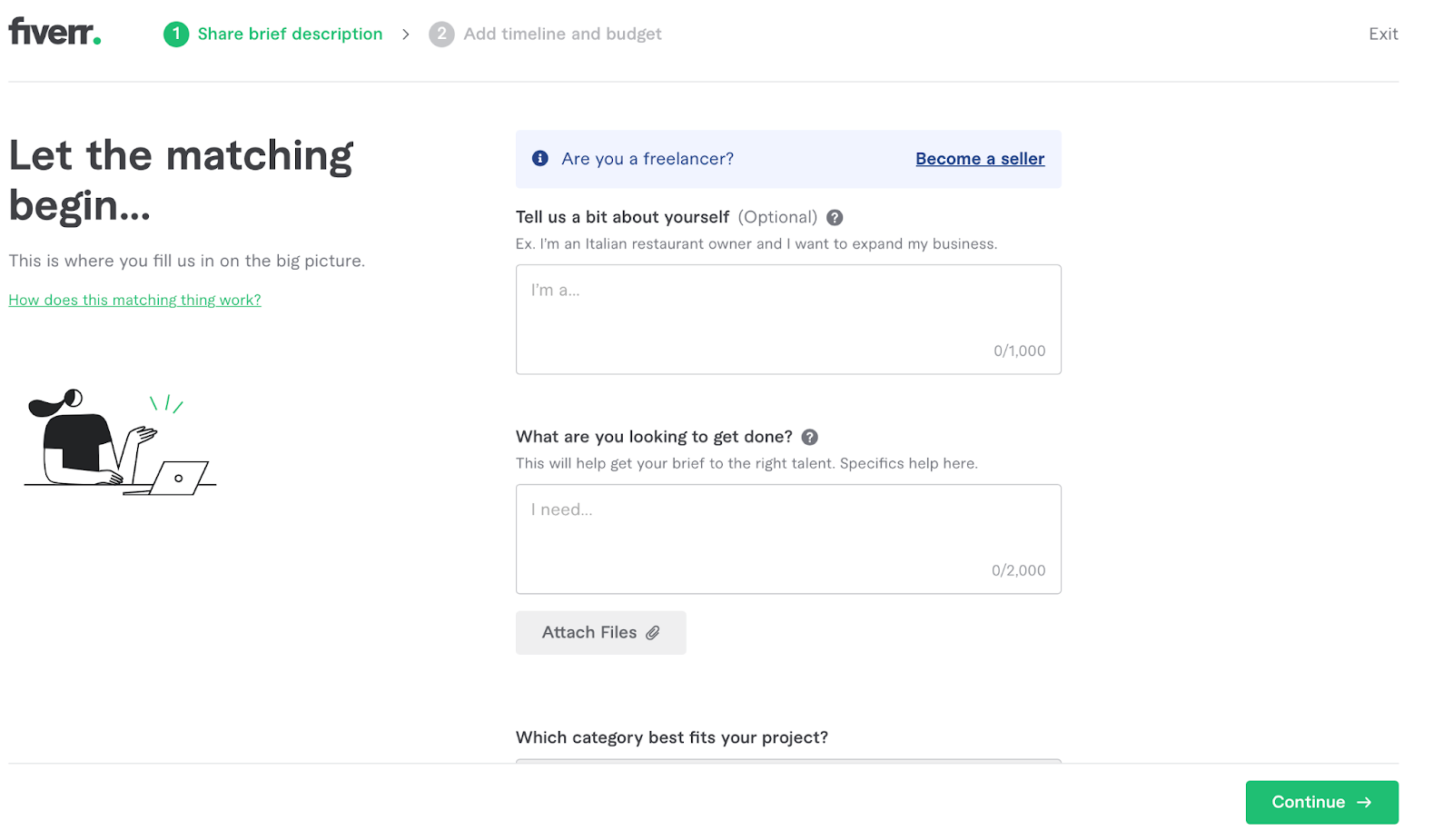Focus the 'I'm a...' about yourself text box
Screen dimensions: 1453x840
(x=787, y=319)
